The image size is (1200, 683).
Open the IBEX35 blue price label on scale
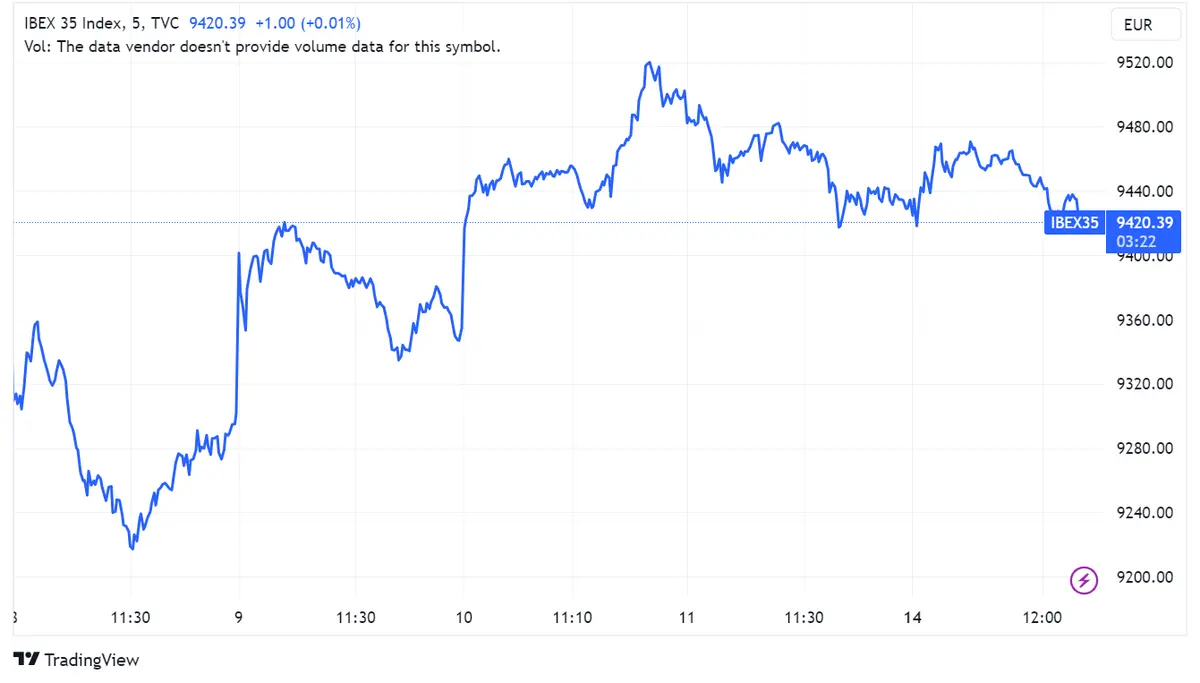1073,222
